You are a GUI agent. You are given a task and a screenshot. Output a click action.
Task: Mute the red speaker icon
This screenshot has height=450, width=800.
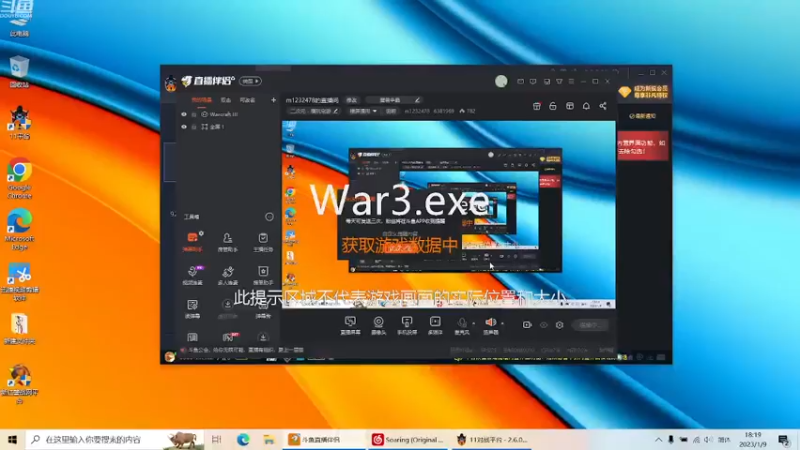[490, 322]
